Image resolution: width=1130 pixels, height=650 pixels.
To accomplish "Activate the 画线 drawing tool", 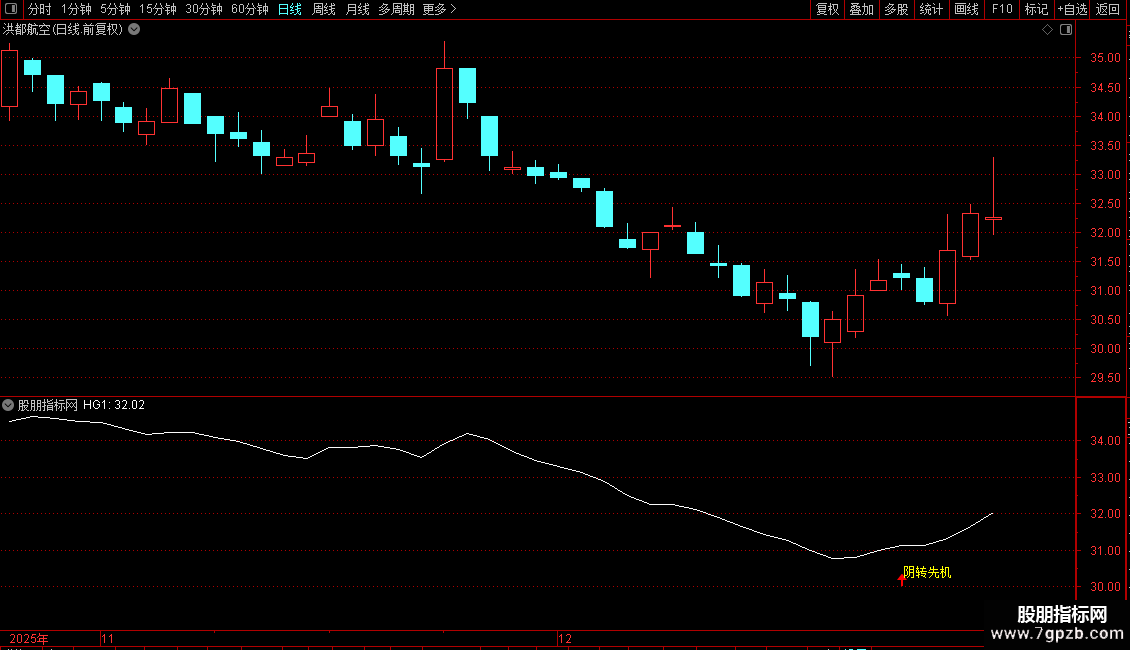I will tap(966, 9).
